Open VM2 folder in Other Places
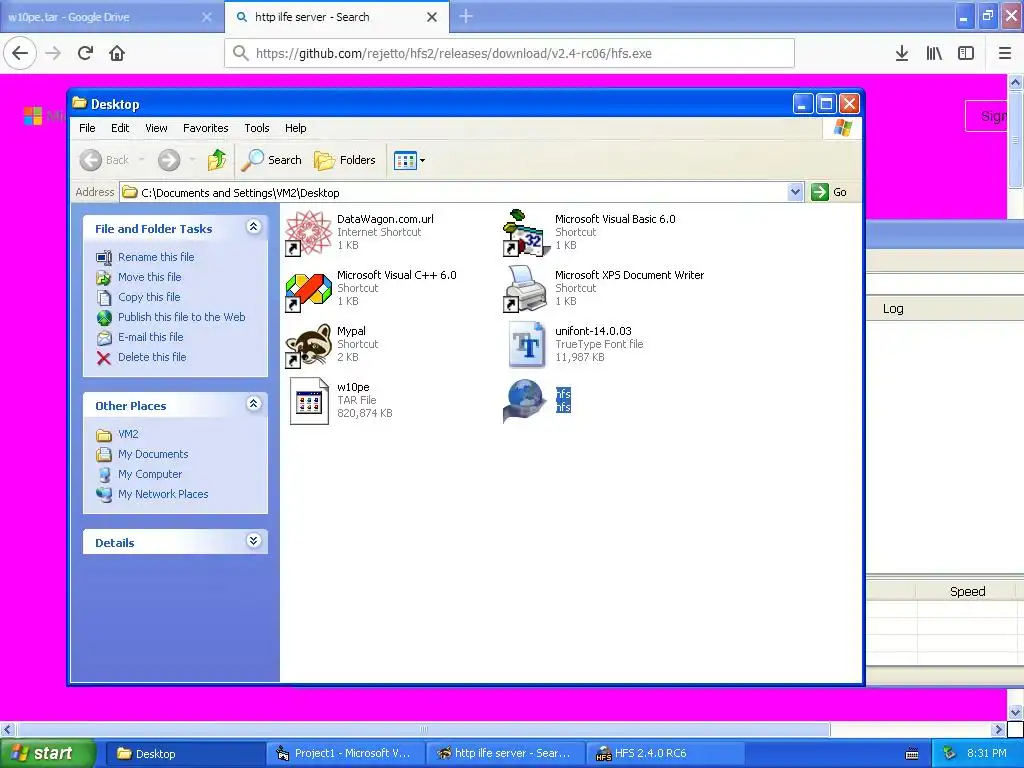The height and width of the screenshot is (768, 1024). pyautogui.click(x=128, y=434)
